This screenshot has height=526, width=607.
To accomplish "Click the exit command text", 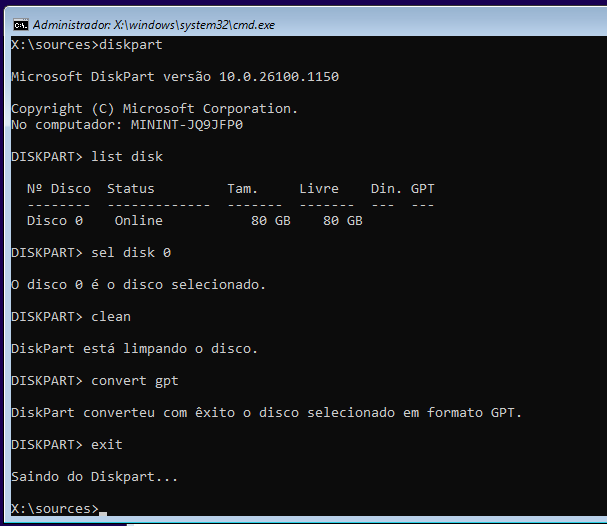I will 107,445.
